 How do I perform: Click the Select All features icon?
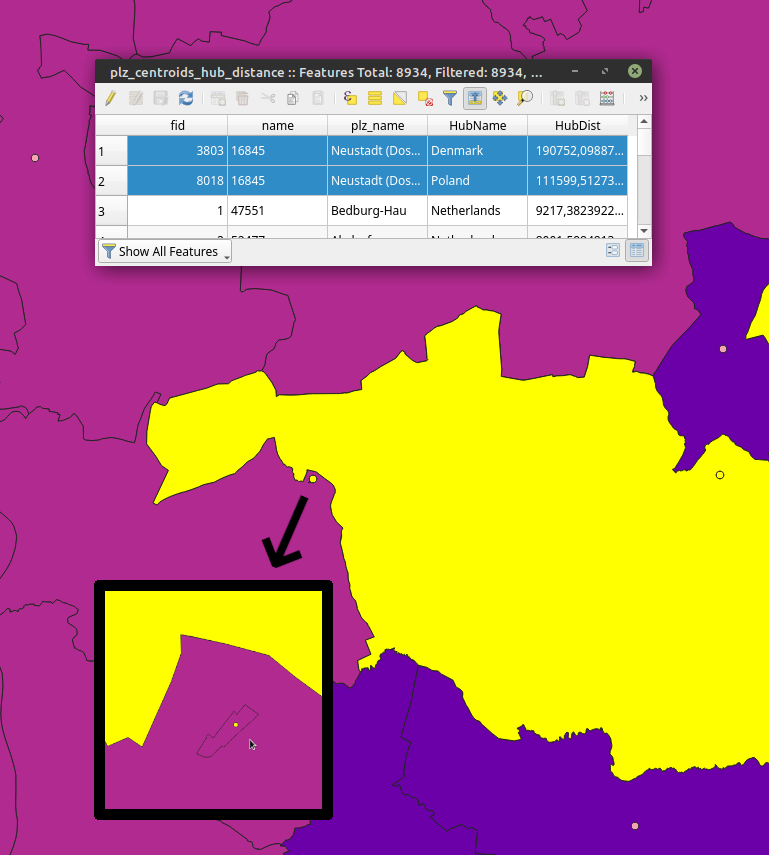(x=375, y=98)
